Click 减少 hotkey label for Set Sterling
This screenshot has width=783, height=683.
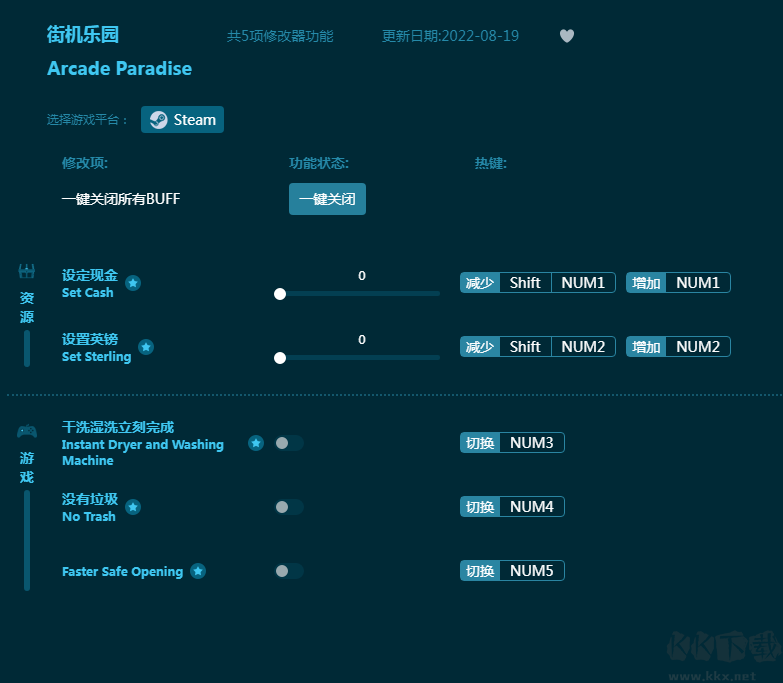[480, 347]
